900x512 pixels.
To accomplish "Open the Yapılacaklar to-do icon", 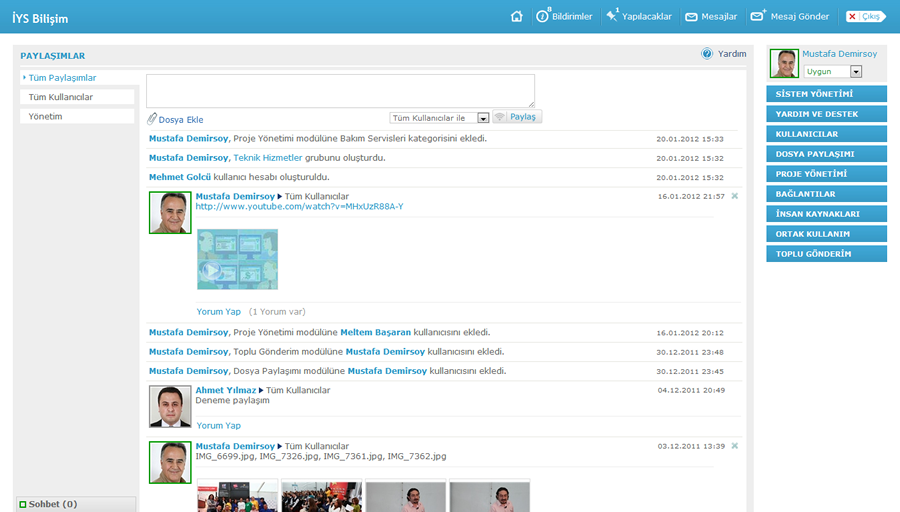I will tap(612, 16).
